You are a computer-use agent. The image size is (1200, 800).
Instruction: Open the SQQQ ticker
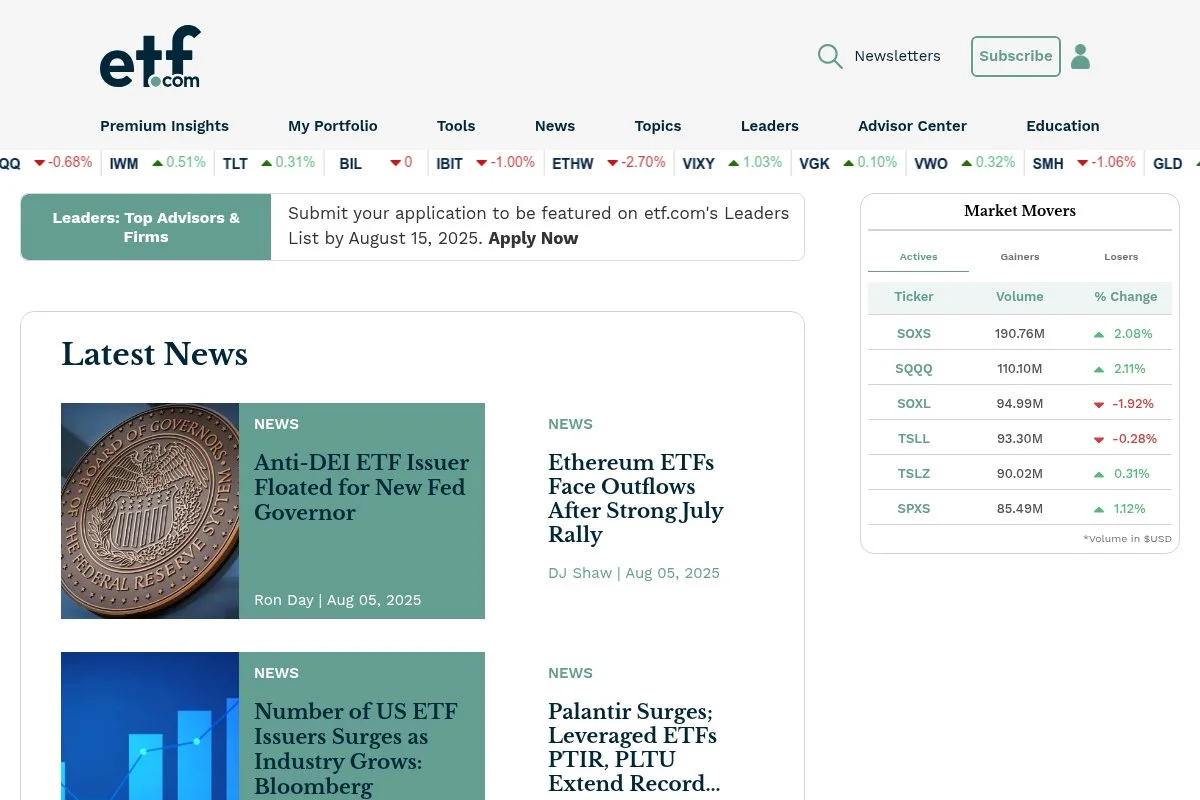coord(914,369)
